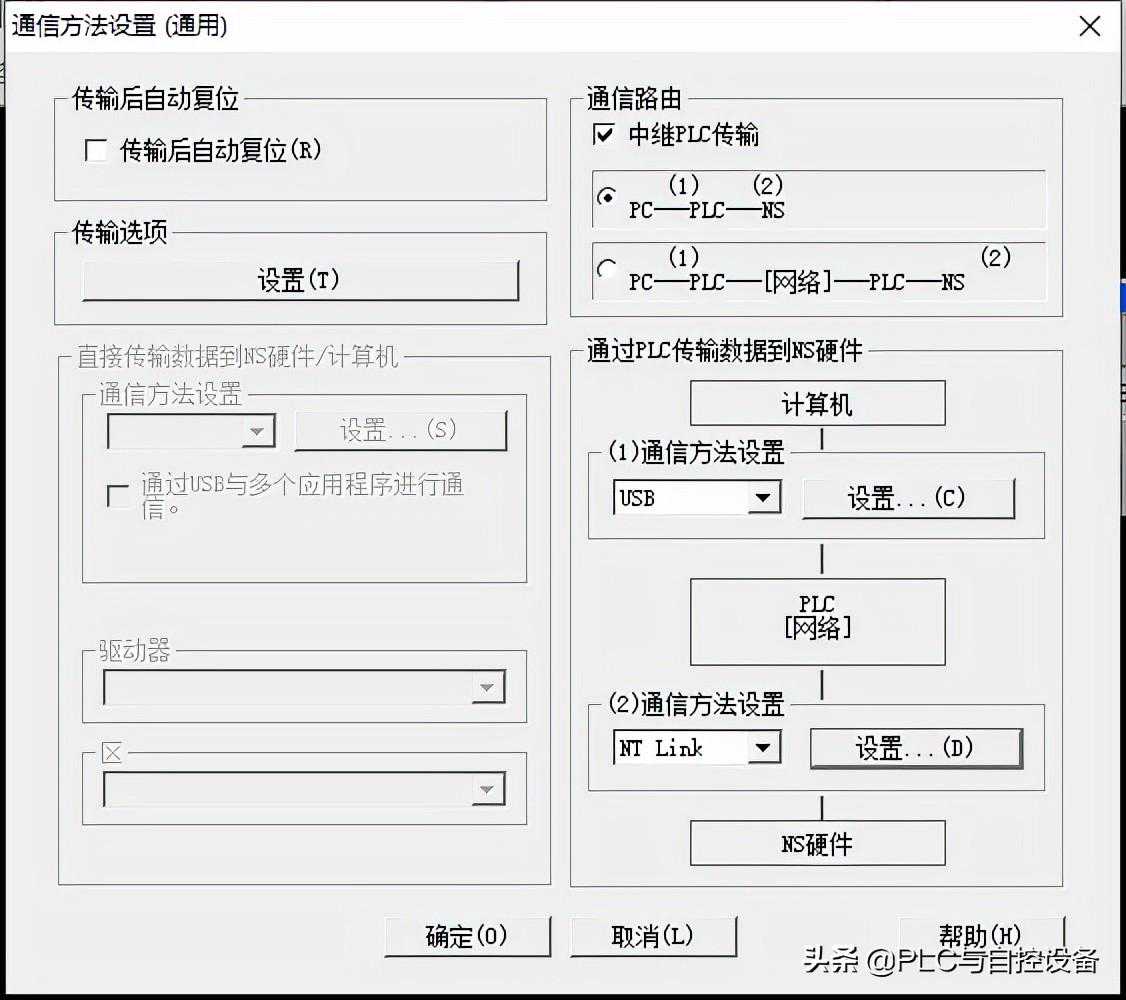Click the greyed 设置...(S) button
The image size is (1126, 1000).
click(x=400, y=430)
